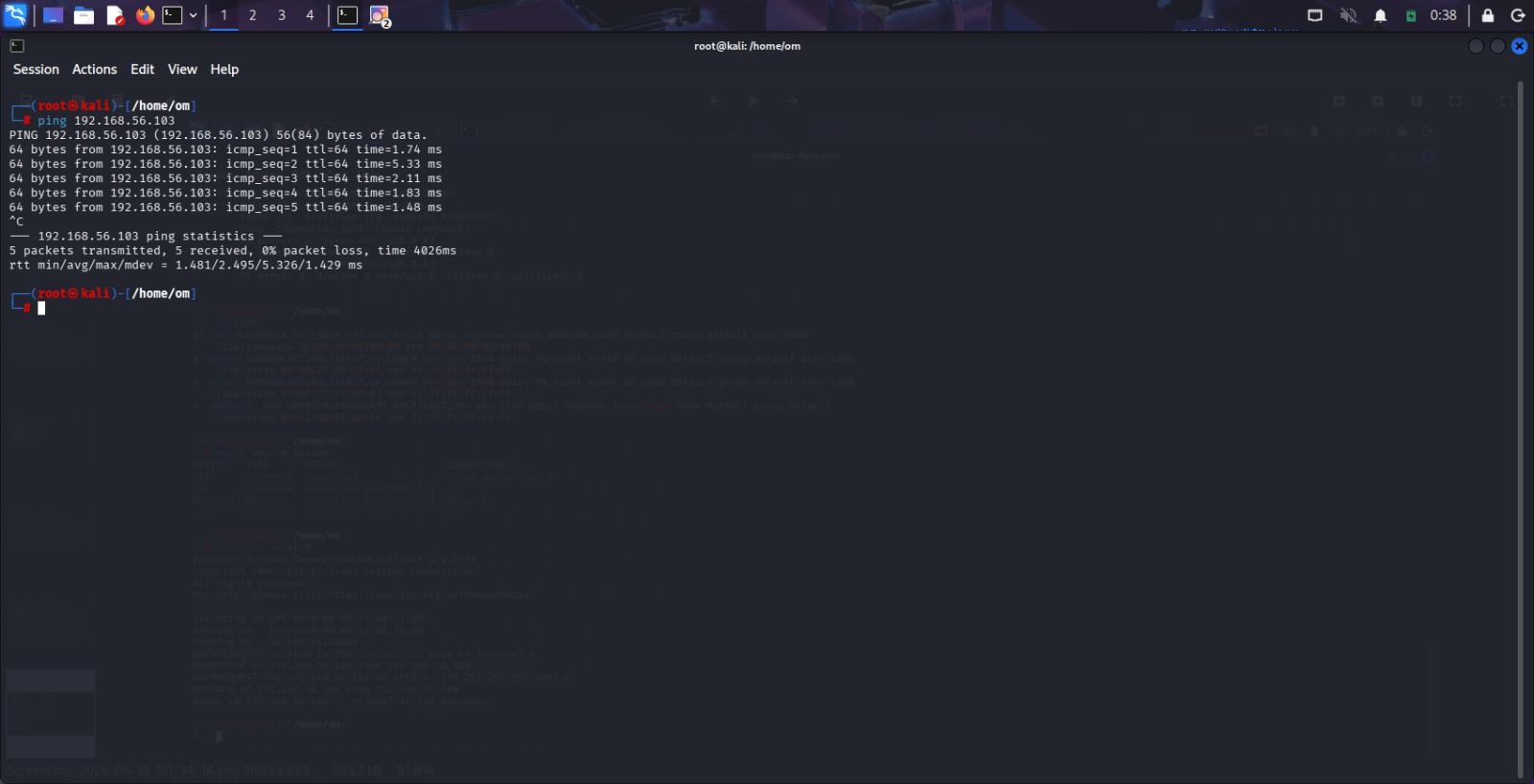Click the '192.168.56.103 ping statistics' line
This screenshot has width=1534, height=784.
pos(146,236)
